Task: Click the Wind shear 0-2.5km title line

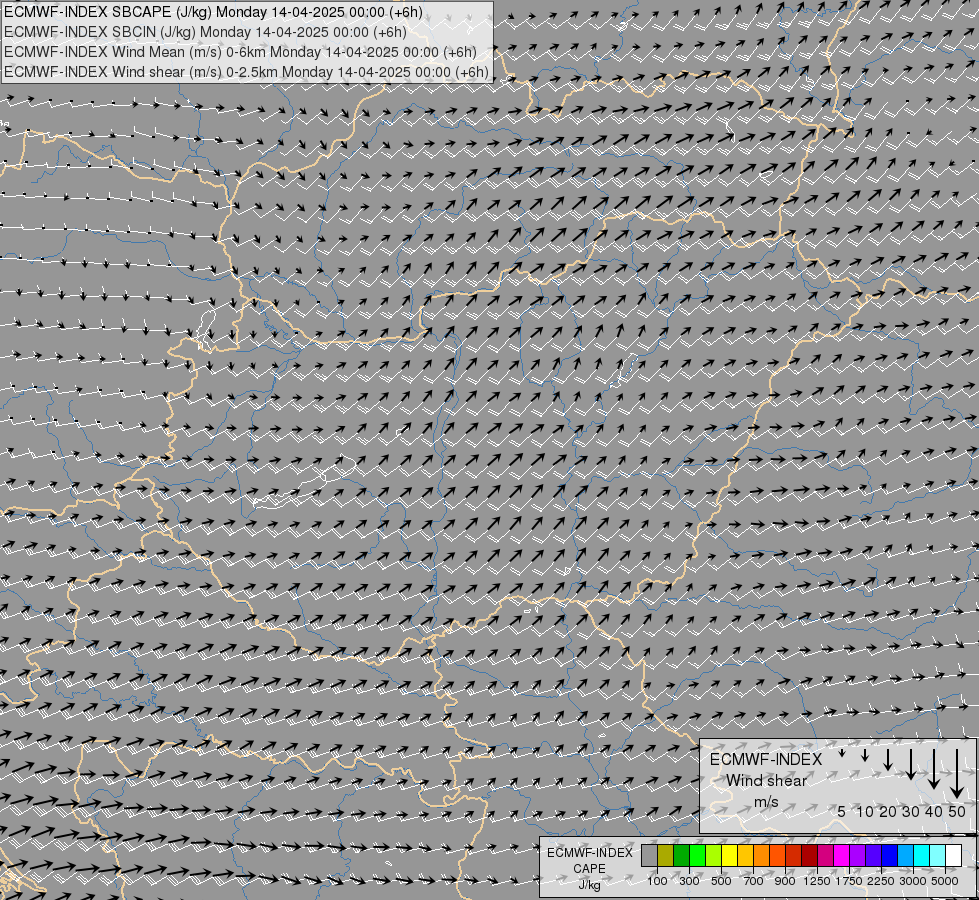Action: point(247,72)
